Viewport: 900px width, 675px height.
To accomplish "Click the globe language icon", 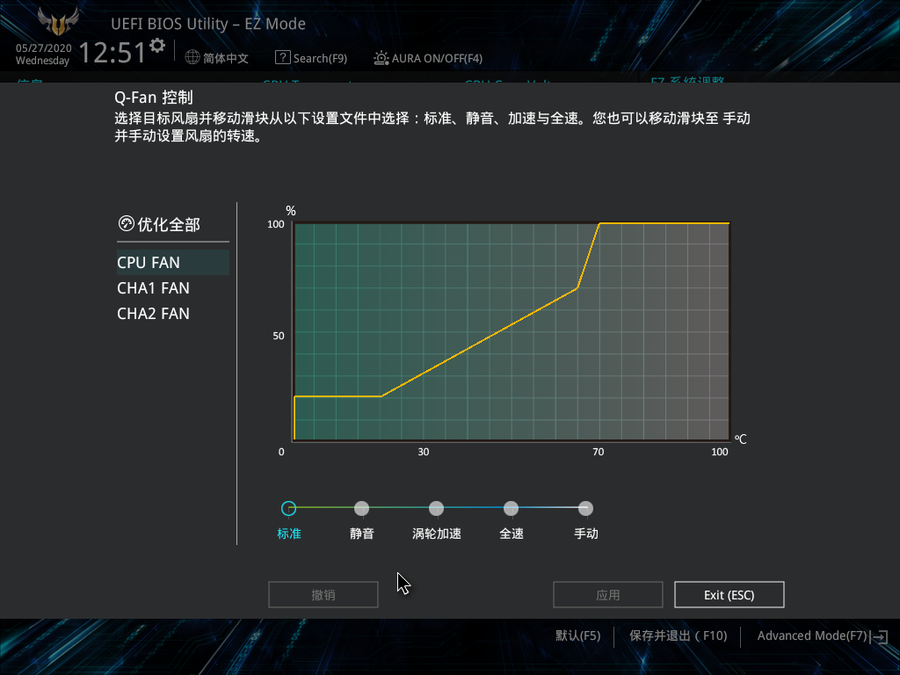I will 192,58.
